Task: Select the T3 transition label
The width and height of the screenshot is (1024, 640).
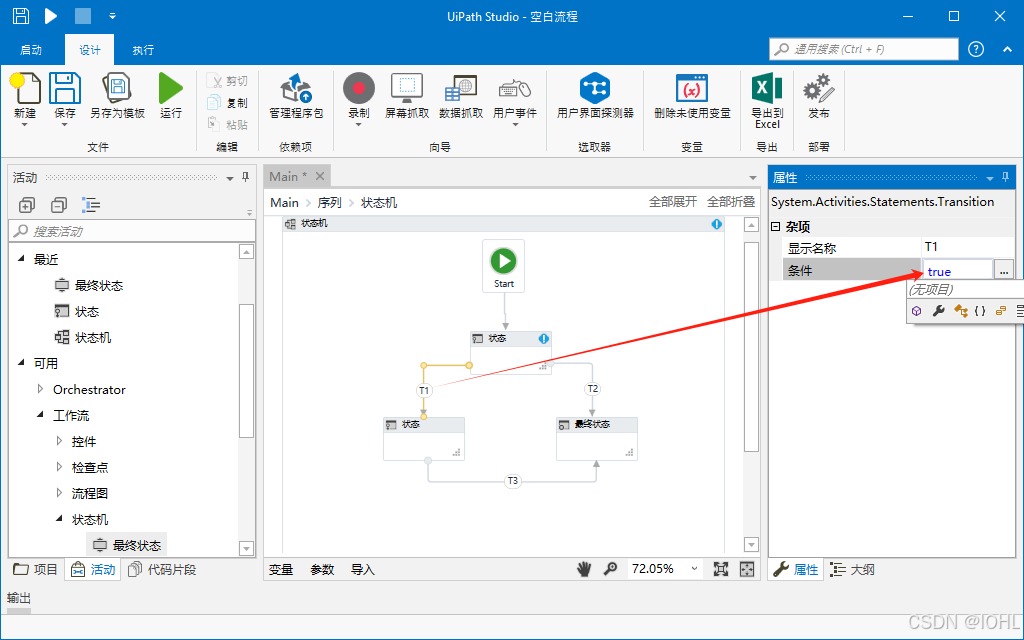Action: 513,481
